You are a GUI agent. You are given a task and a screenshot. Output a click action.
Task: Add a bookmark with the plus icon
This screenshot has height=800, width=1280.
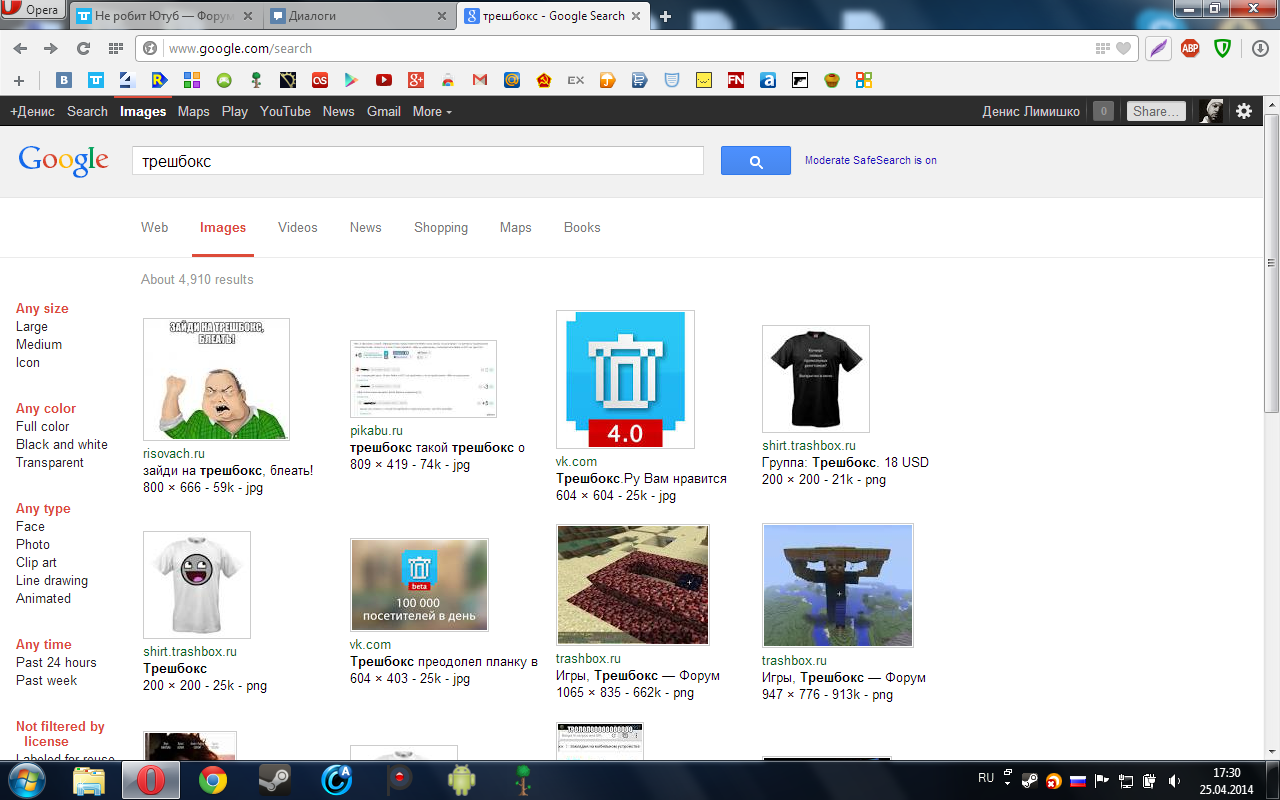click(x=19, y=80)
